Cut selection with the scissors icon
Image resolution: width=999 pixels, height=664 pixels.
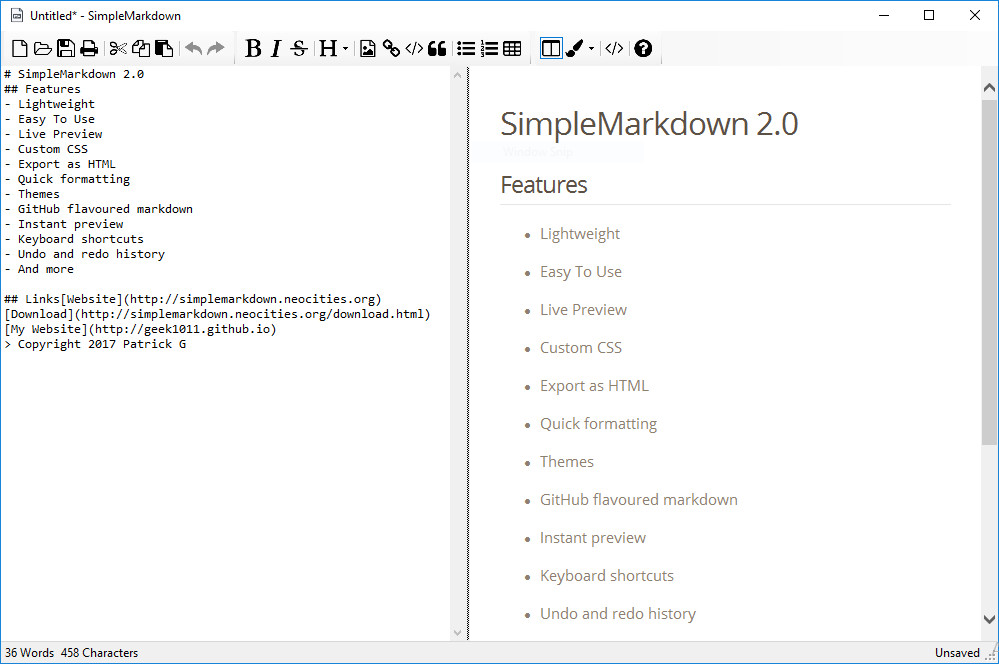point(118,48)
